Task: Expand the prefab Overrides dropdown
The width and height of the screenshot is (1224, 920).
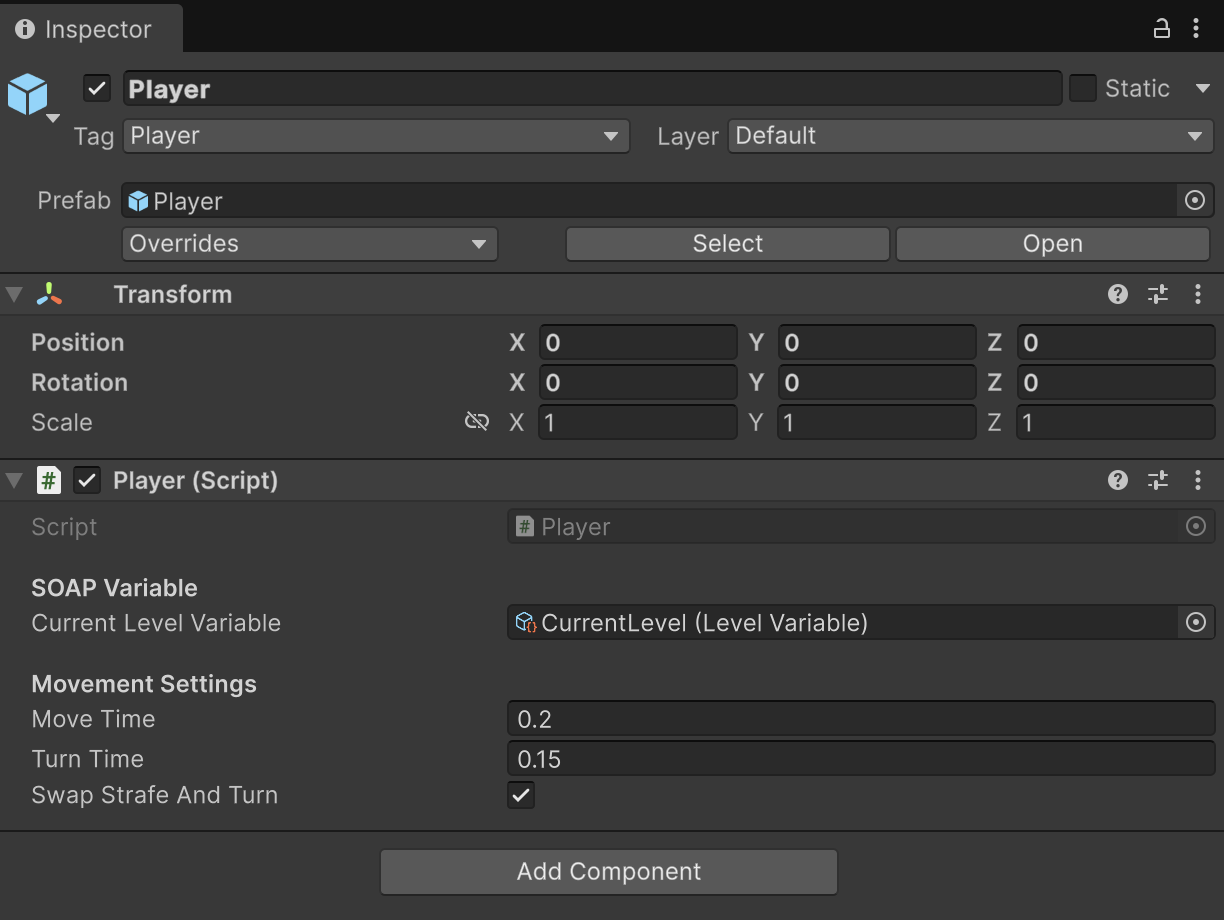Action: pos(309,244)
